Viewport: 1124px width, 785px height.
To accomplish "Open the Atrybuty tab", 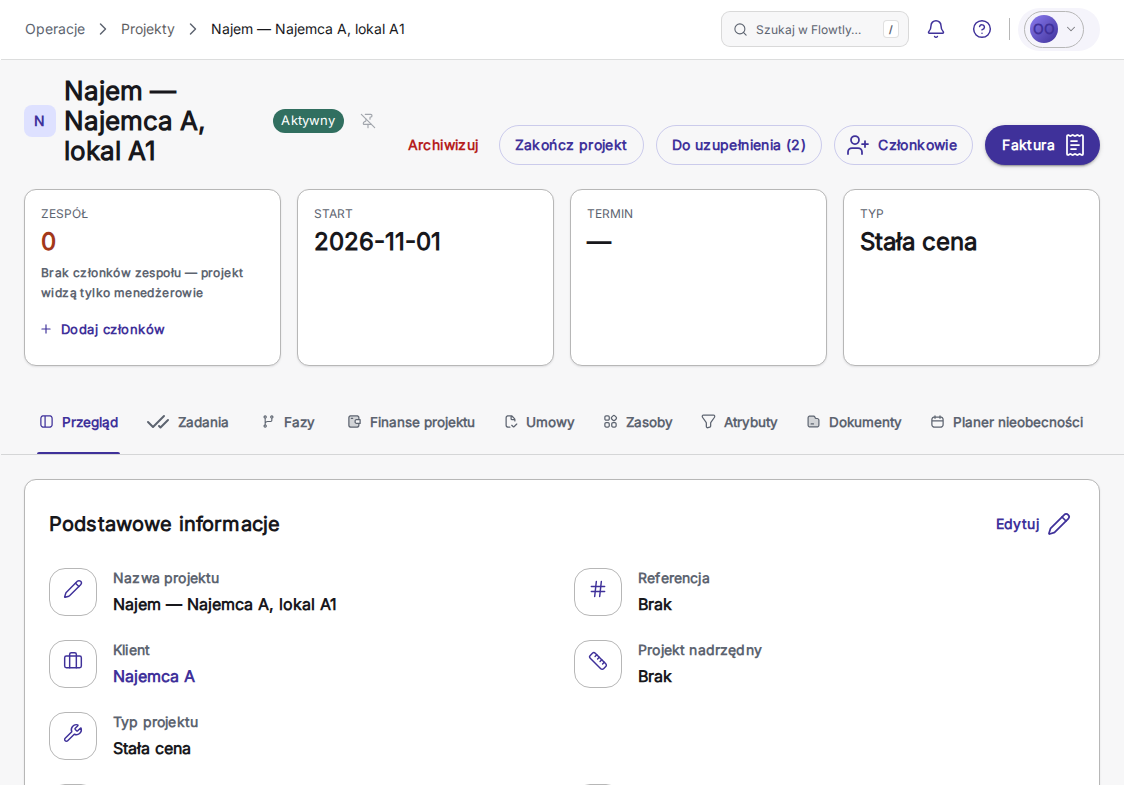I will point(739,422).
